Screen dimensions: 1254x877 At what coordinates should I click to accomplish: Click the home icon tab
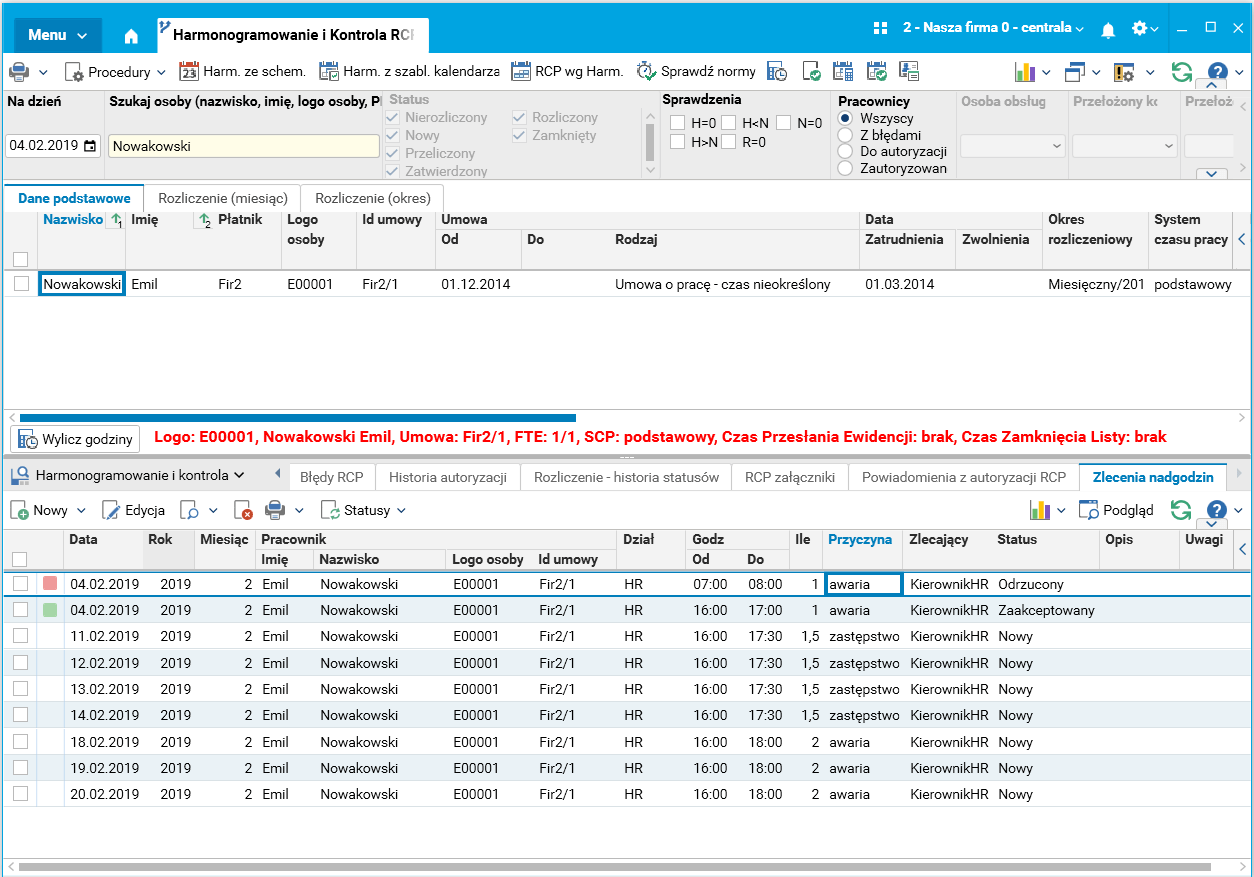coord(131,36)
